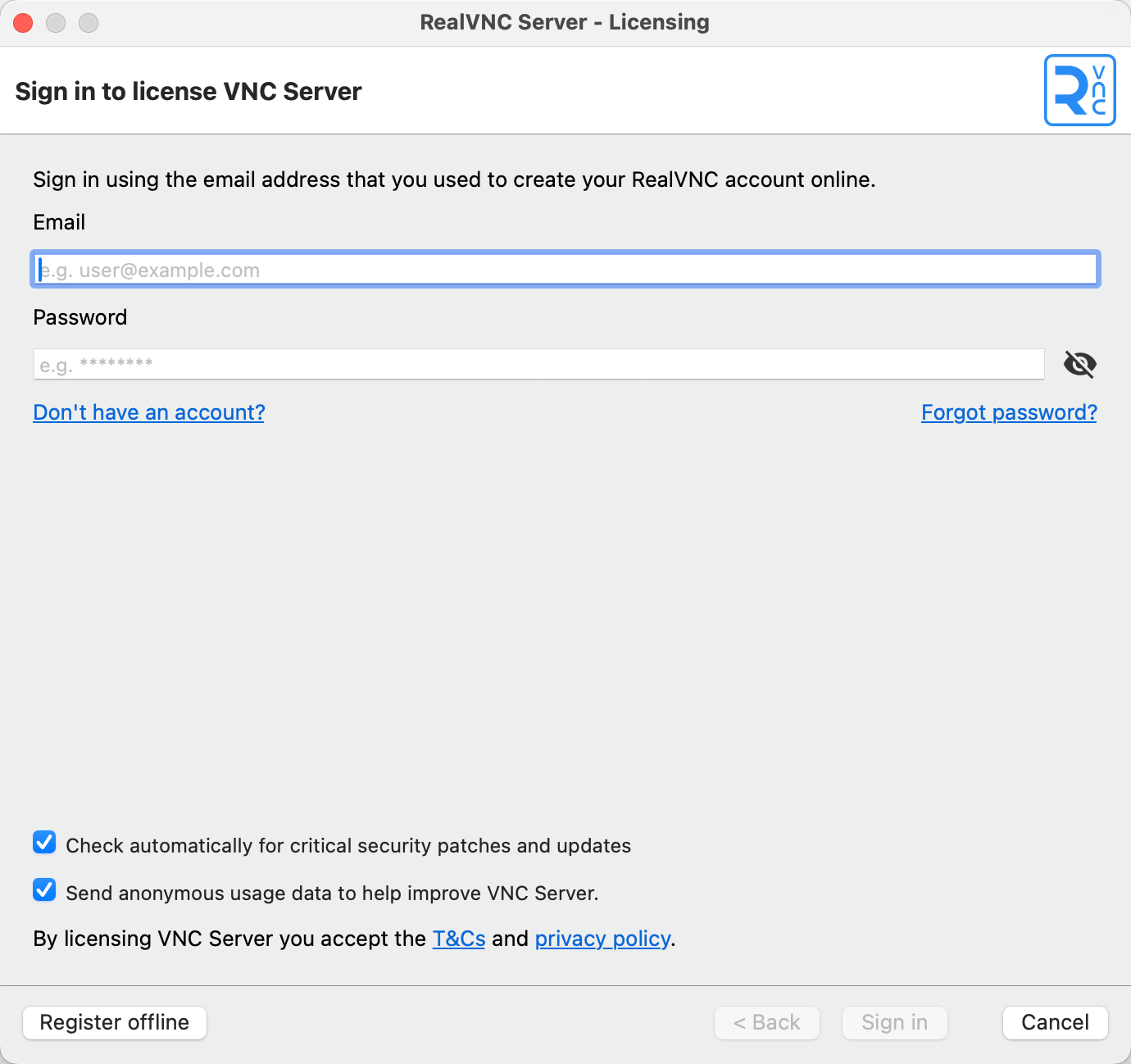Click the Sign in to license heading
The height and width of the screenshot is (1064, 1131).
coord(188,91)
